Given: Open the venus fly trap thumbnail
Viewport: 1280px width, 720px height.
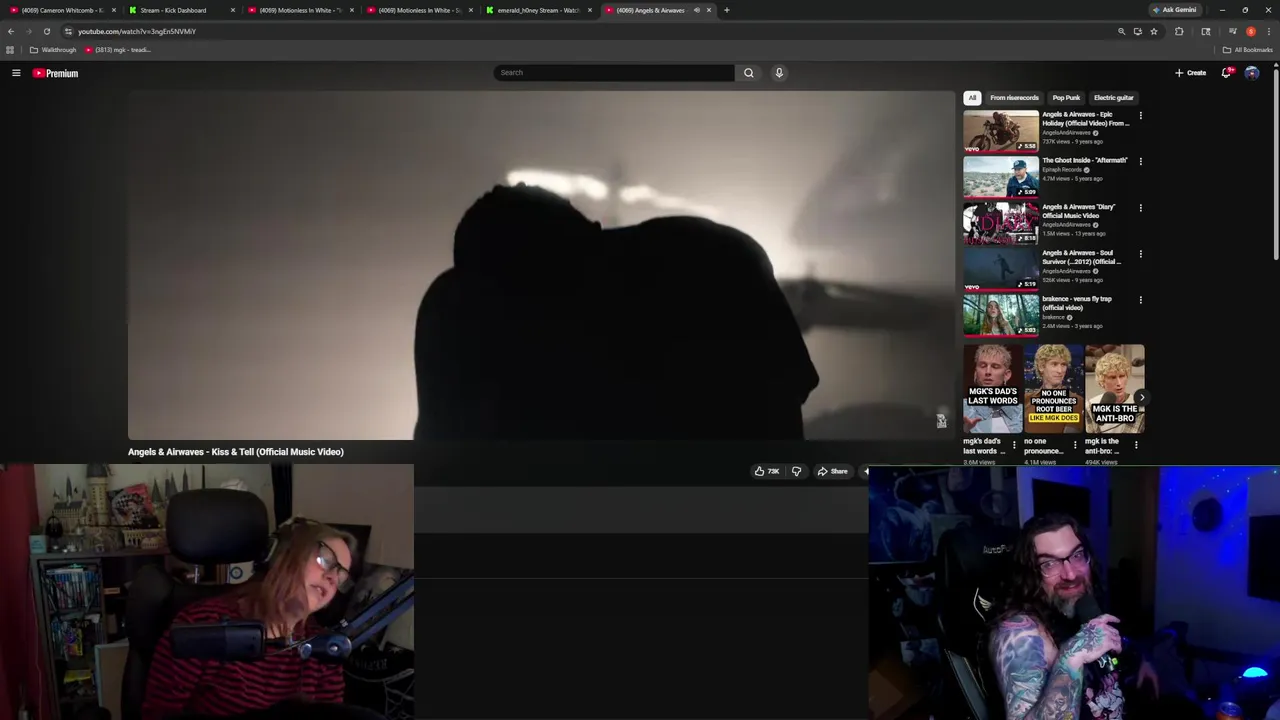Looking at the screenshot, I should coord(1001,315).
